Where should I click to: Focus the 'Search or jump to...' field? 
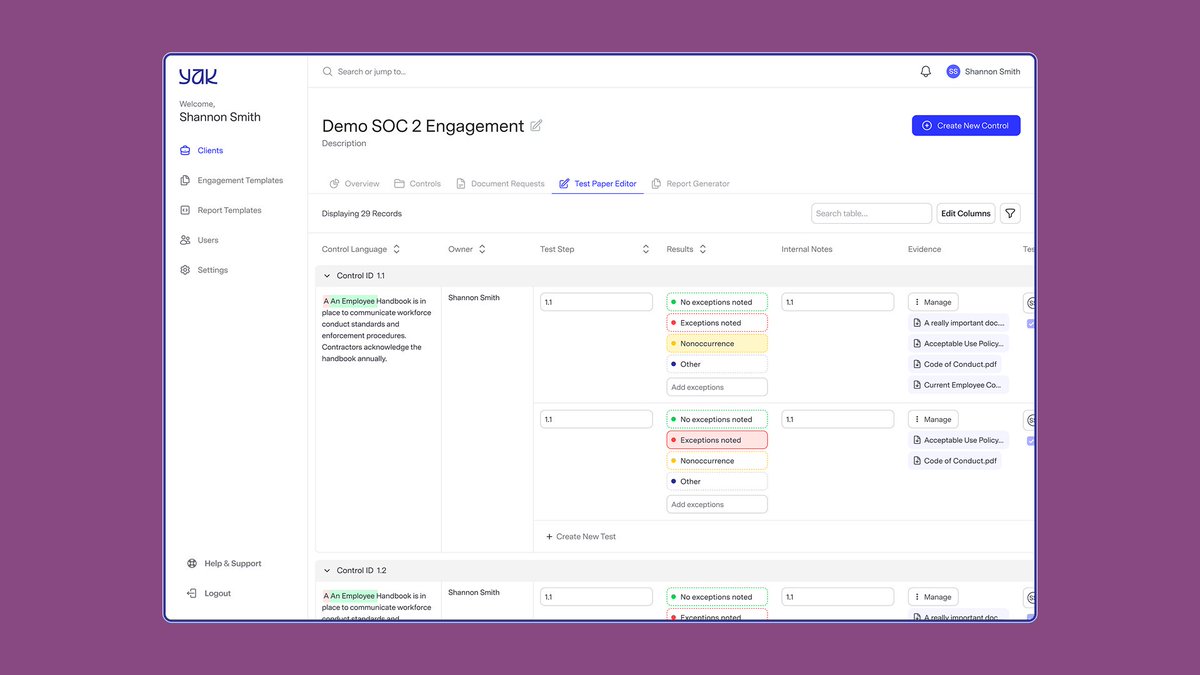tap(372, 72)
